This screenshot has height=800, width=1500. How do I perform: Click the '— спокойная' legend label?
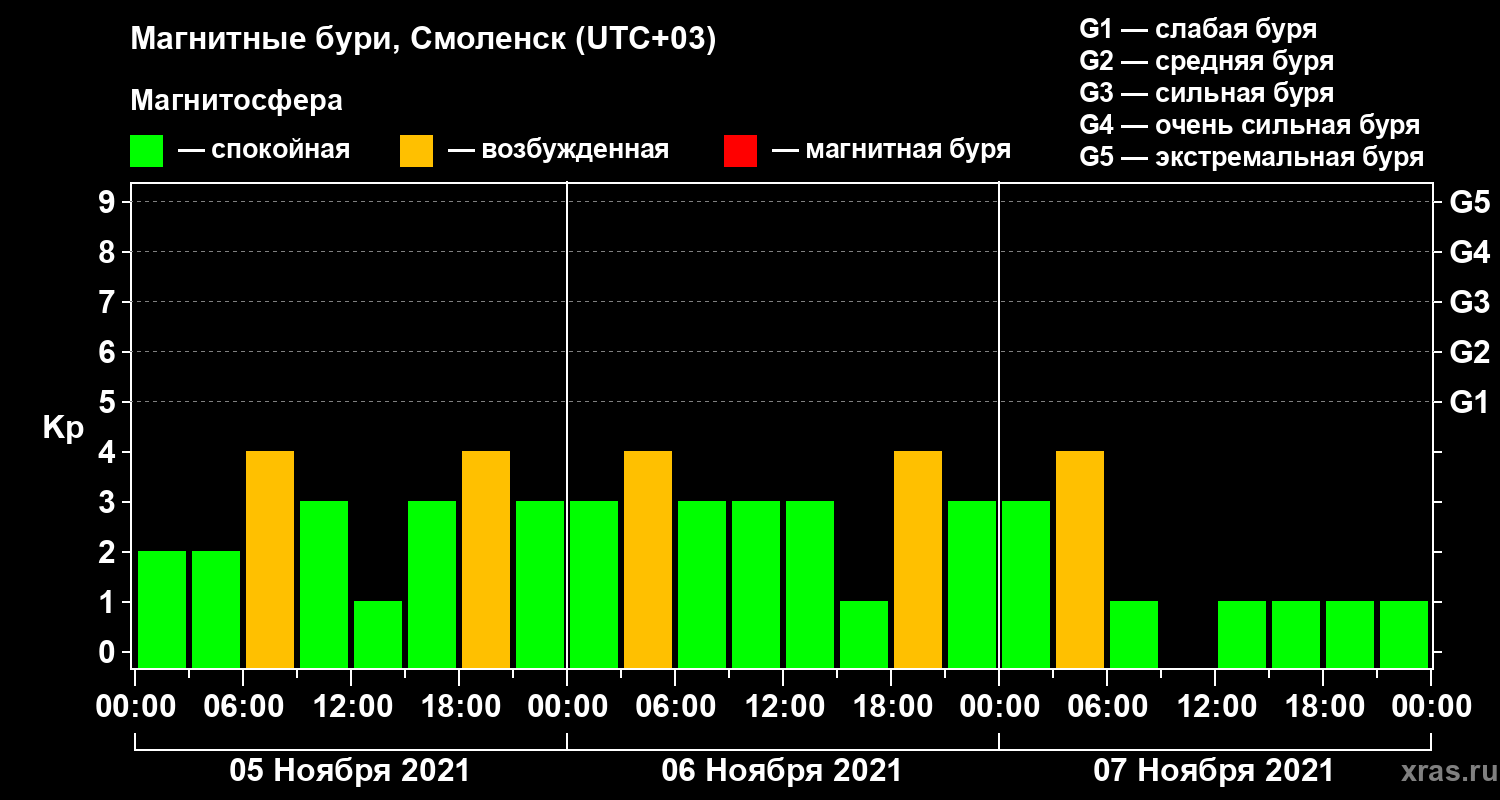[264, 151]
